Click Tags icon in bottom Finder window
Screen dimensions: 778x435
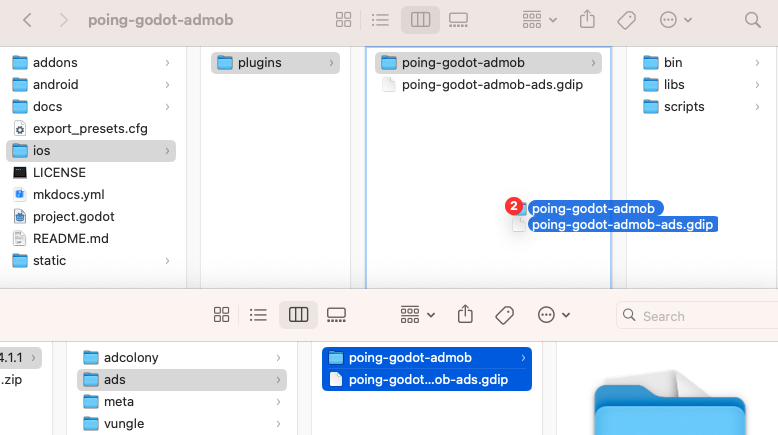[x=505, y=315]
